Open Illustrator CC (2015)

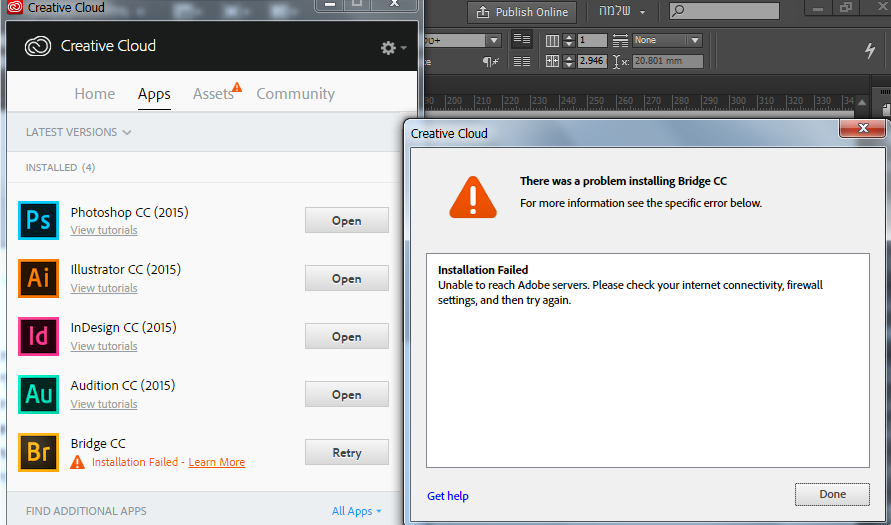pyautogui.click(x=347, y=278)
